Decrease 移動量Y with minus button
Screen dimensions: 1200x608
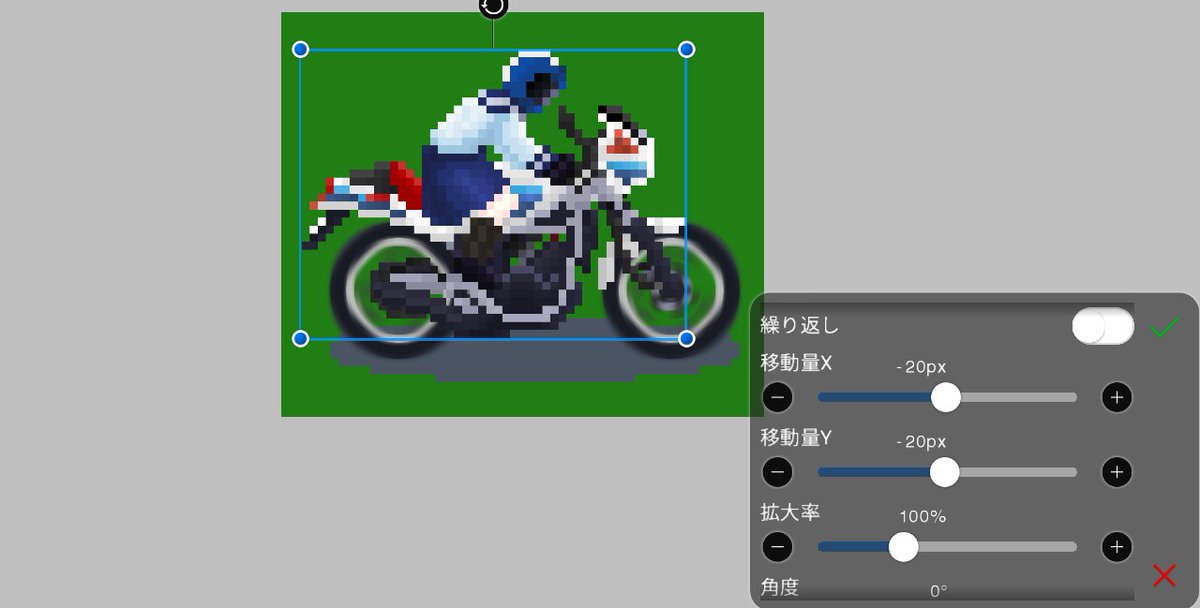[777, 472]
